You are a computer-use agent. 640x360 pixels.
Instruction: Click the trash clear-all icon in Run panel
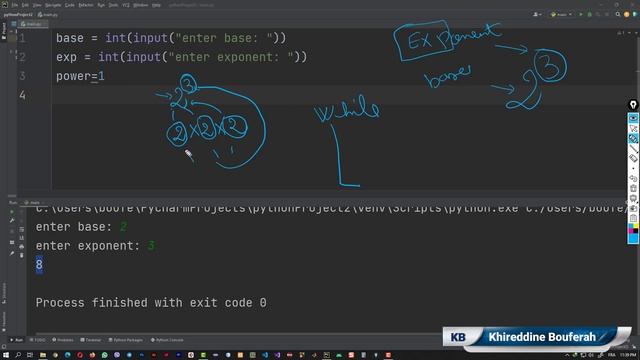tap(22, 256)
